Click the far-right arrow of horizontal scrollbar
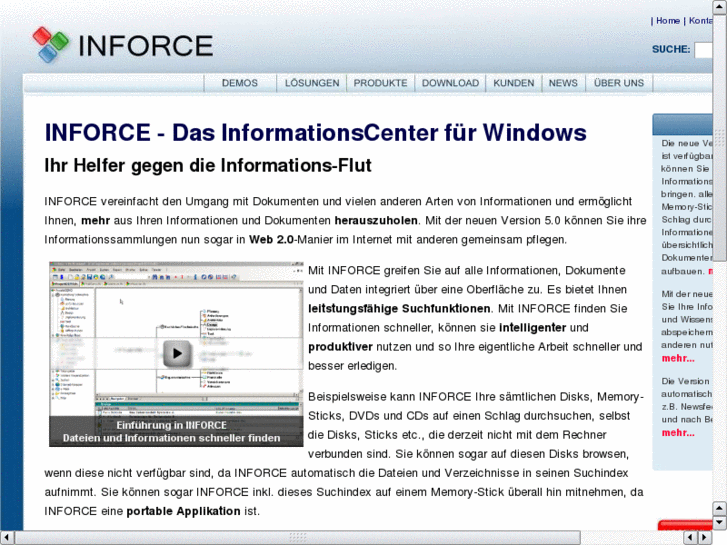The width and height of the screenshot is (727, 545). coord(705,538)
